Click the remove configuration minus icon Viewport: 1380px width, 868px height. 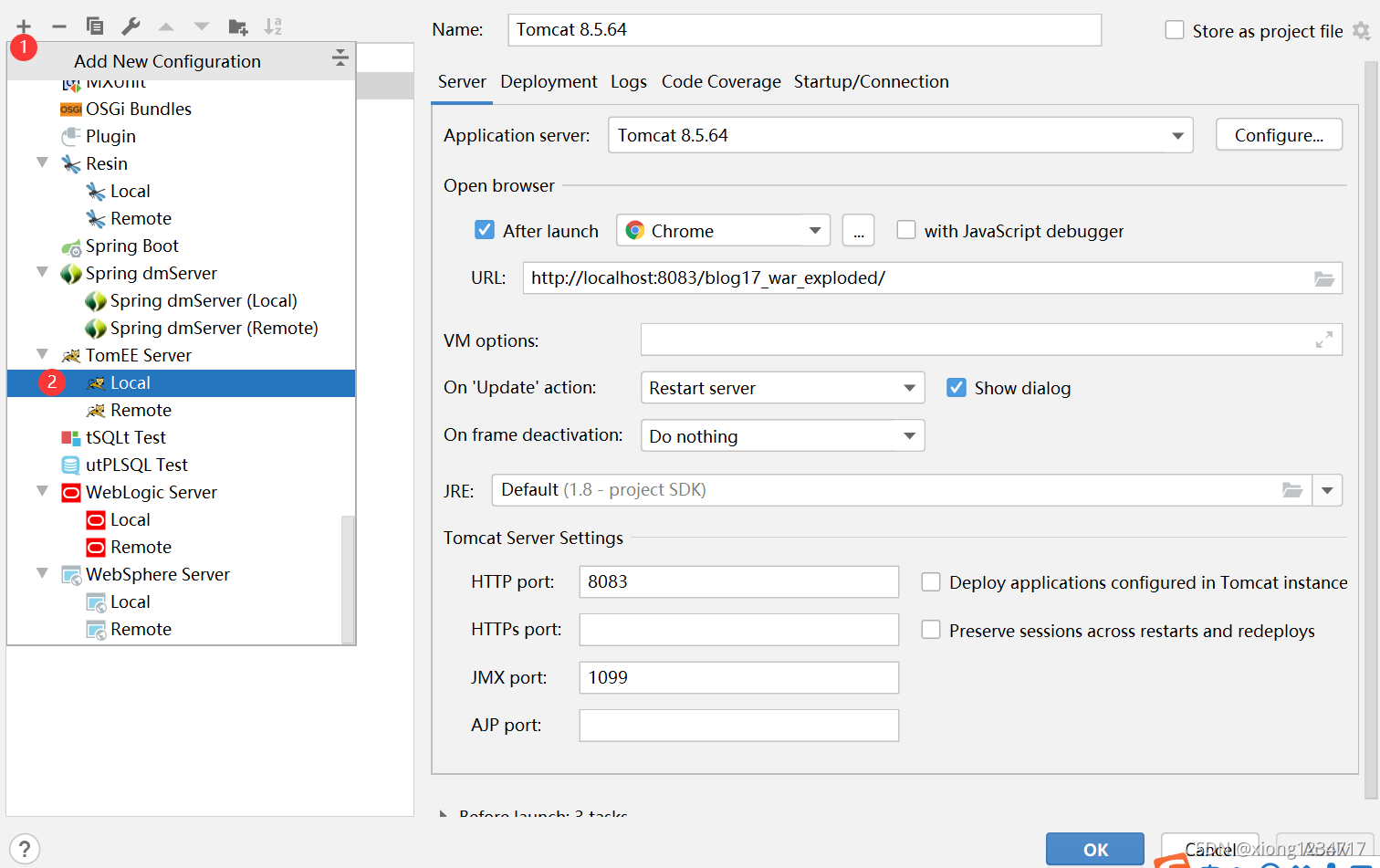pos(59,26)
